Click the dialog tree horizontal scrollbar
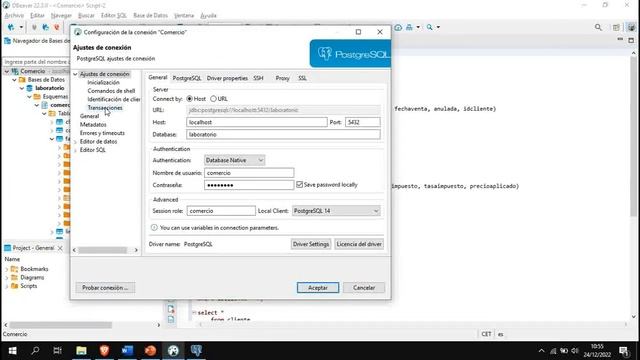This screenshot has height=360, width=640. [102, 250]
